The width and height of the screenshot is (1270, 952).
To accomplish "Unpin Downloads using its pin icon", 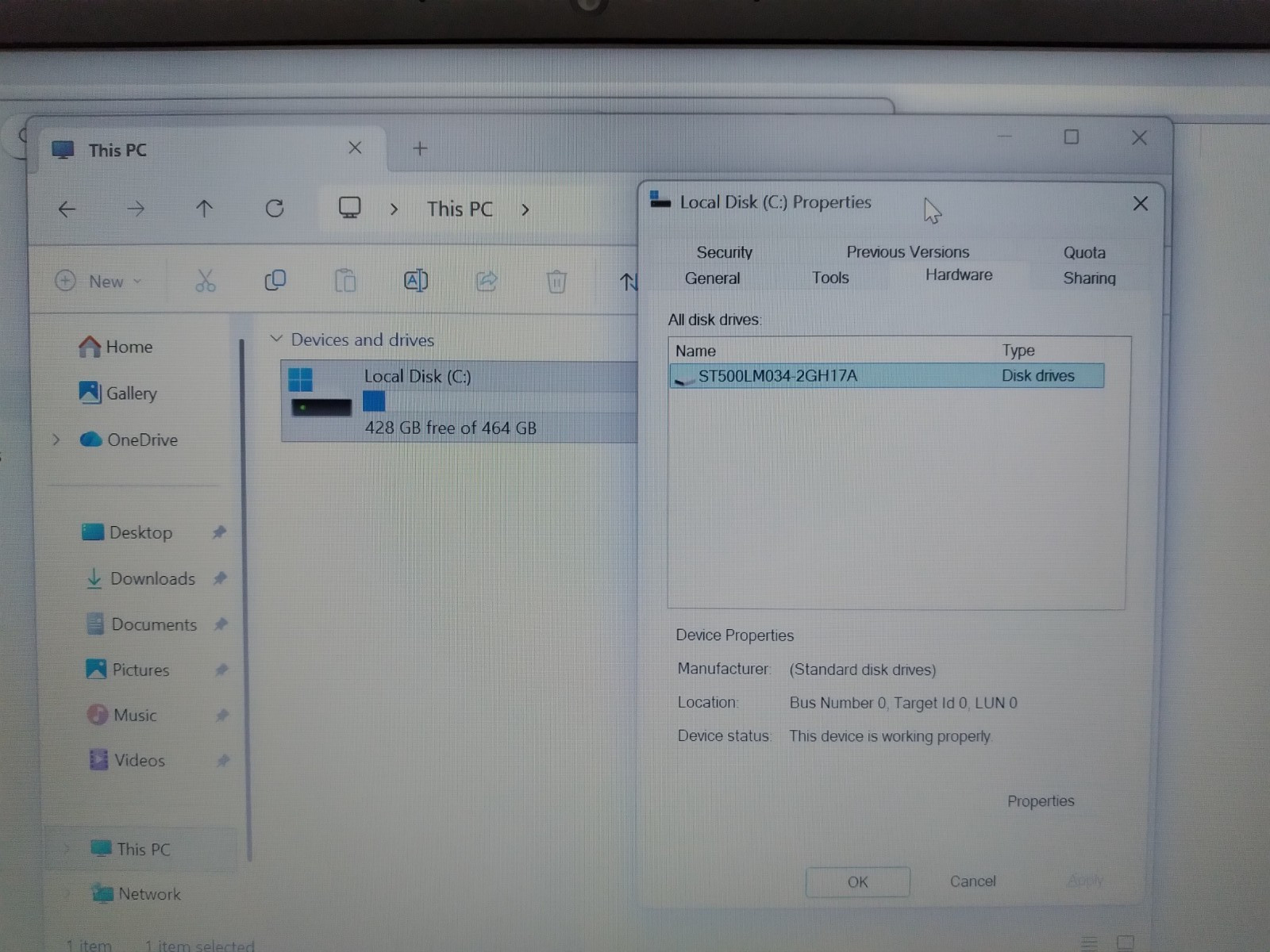I will [221, 578].
